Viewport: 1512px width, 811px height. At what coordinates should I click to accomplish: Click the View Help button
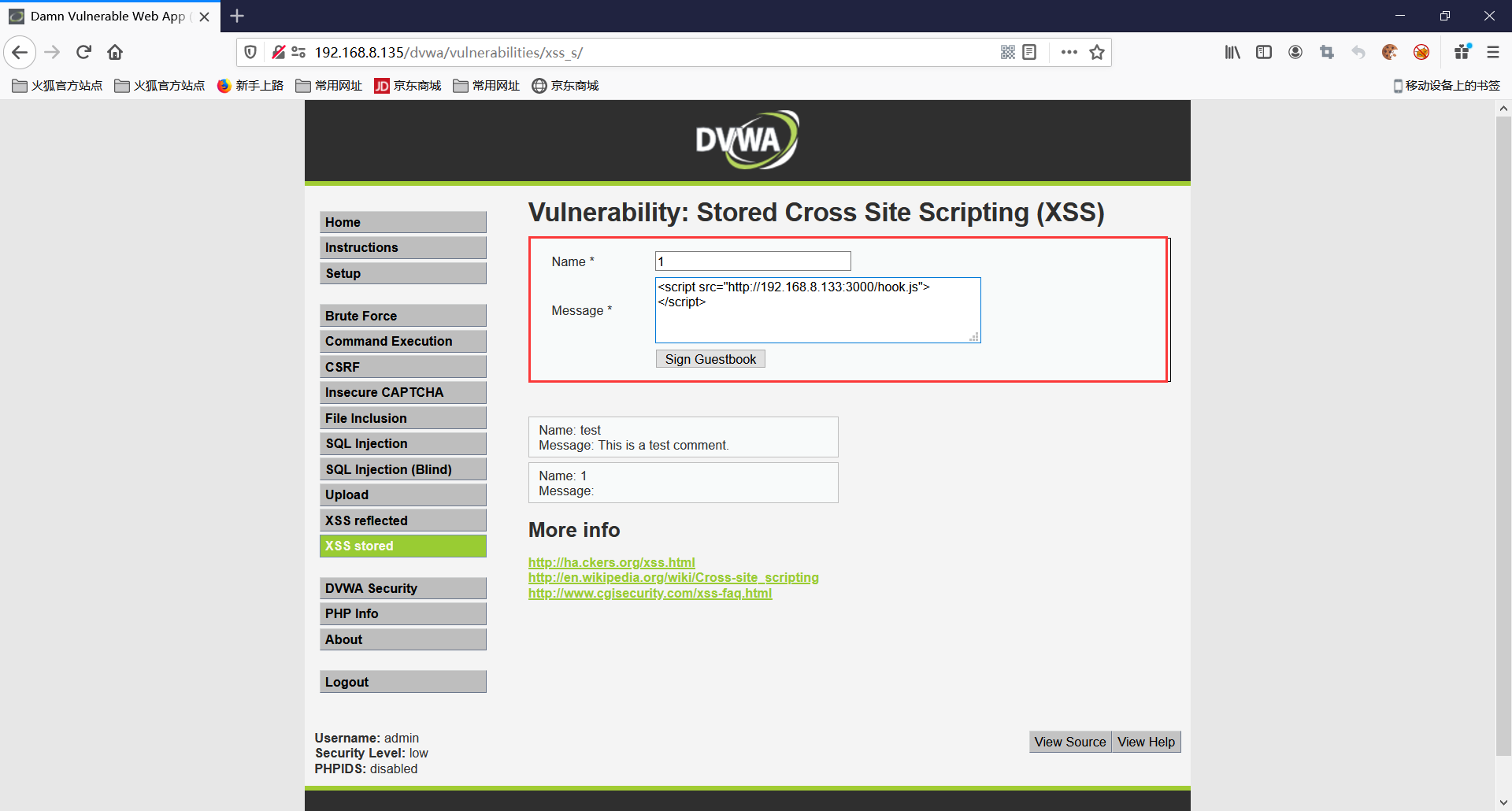coord(1146,742)
